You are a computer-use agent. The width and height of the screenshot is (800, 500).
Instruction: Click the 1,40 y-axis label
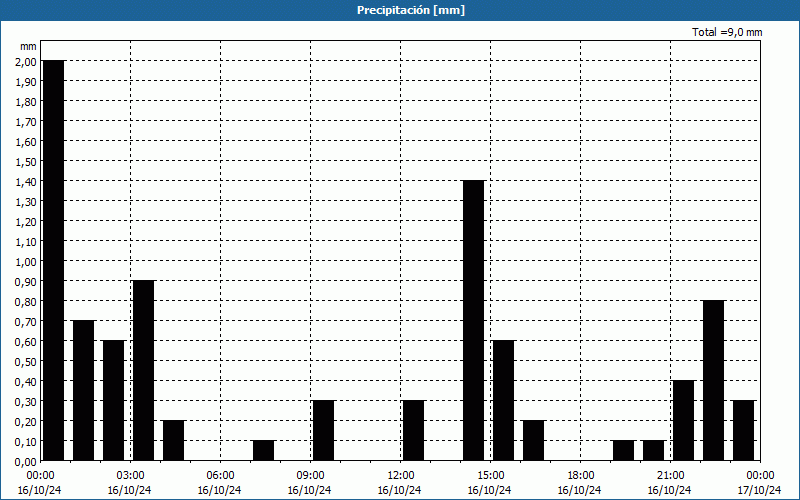[x=27, y=181]
